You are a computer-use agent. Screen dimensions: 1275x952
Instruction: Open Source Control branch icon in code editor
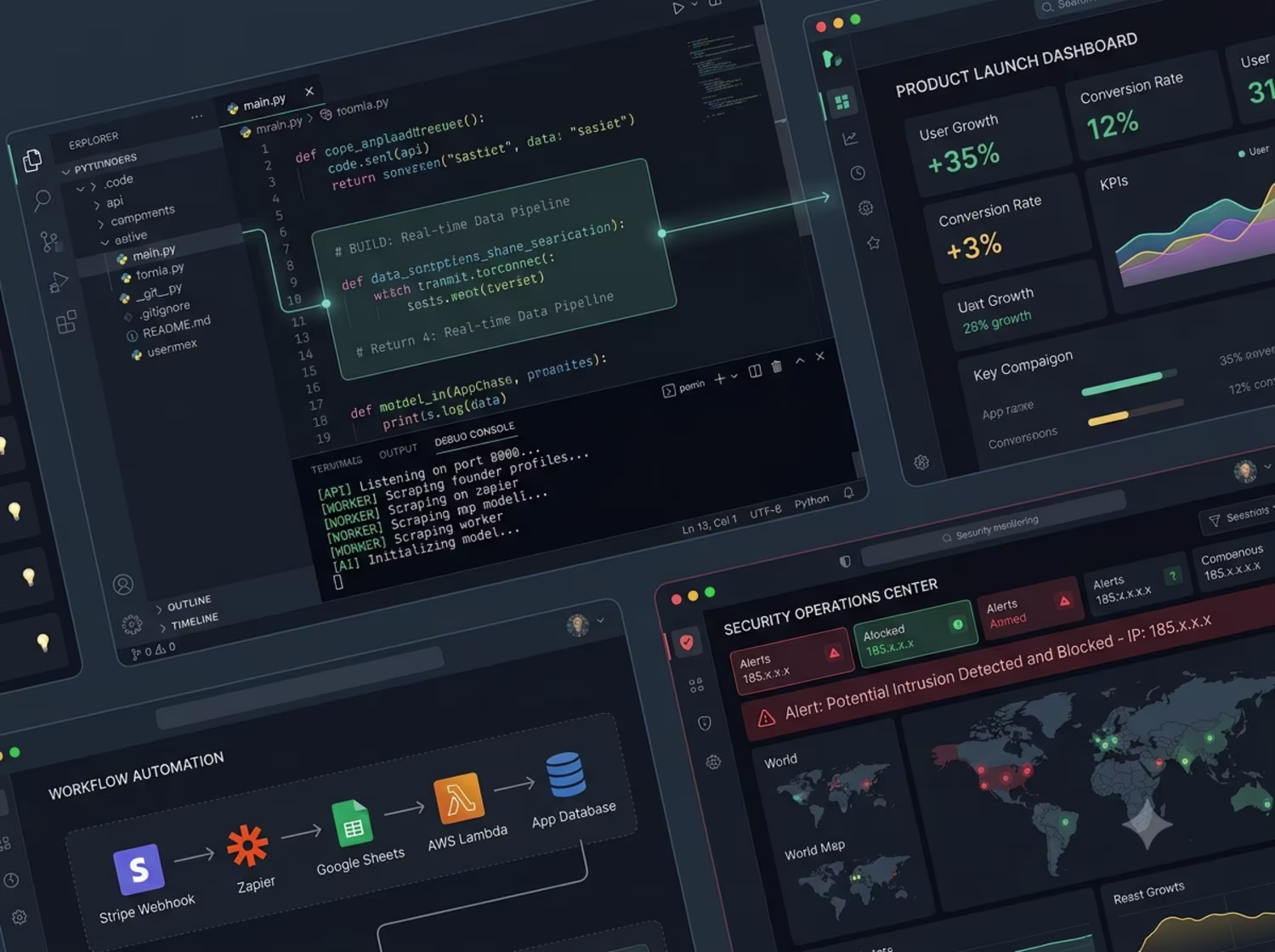pyautogui.click(x=50, y=241)
